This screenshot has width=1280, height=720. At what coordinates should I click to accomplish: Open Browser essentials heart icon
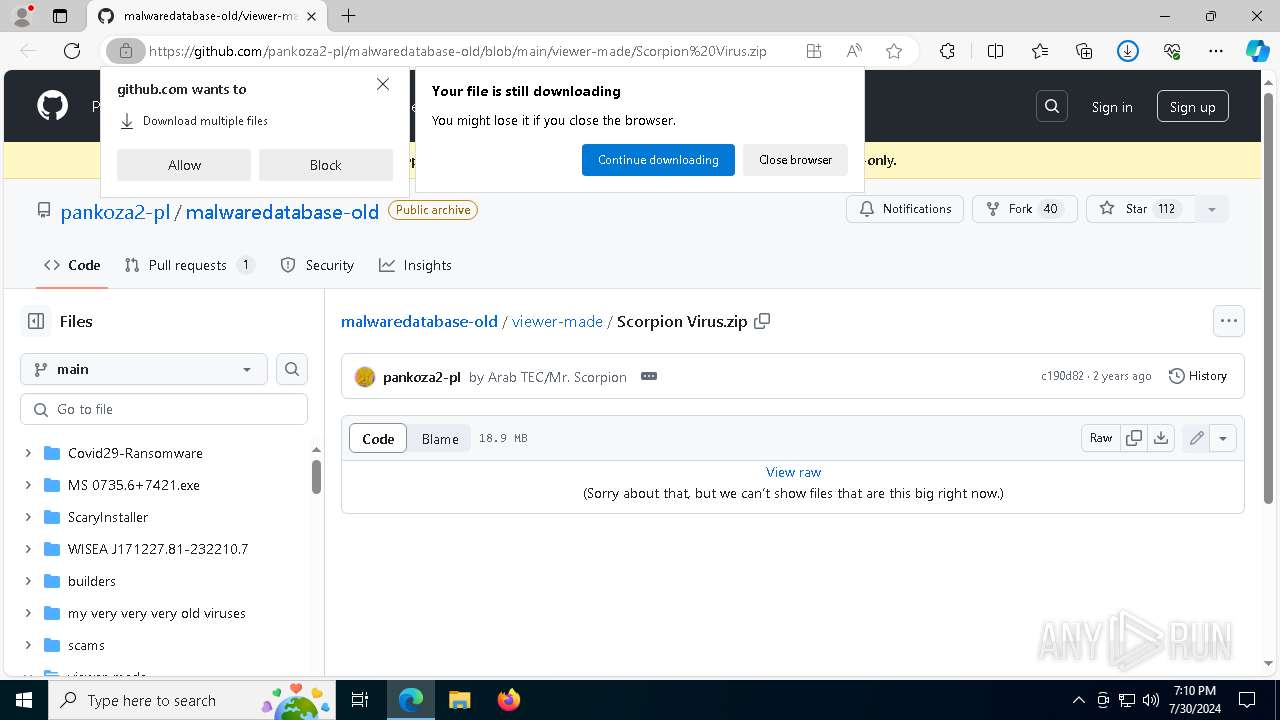click(x=1172, y=51)
